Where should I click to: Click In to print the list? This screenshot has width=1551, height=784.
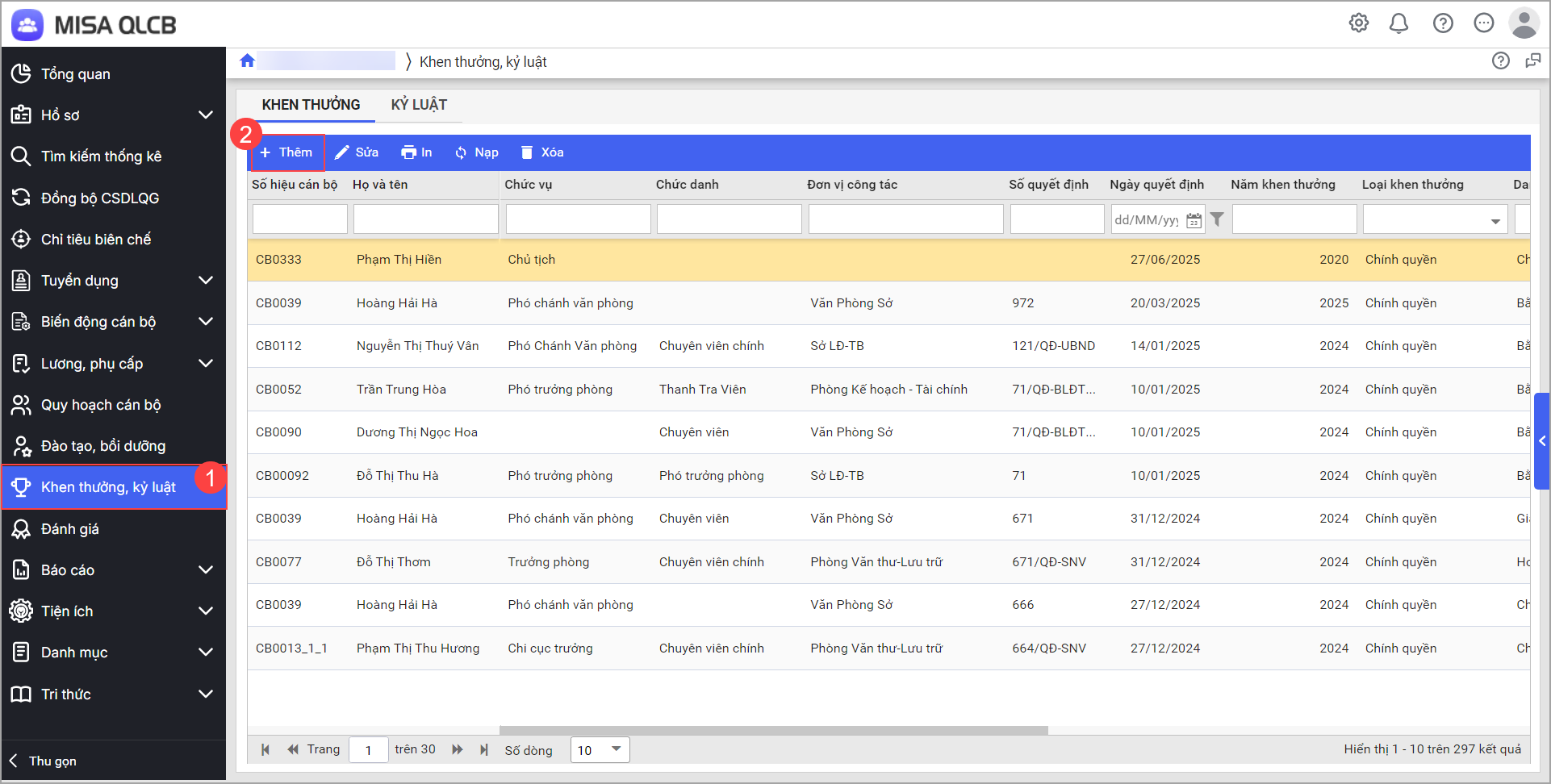(x=416, y=152)
